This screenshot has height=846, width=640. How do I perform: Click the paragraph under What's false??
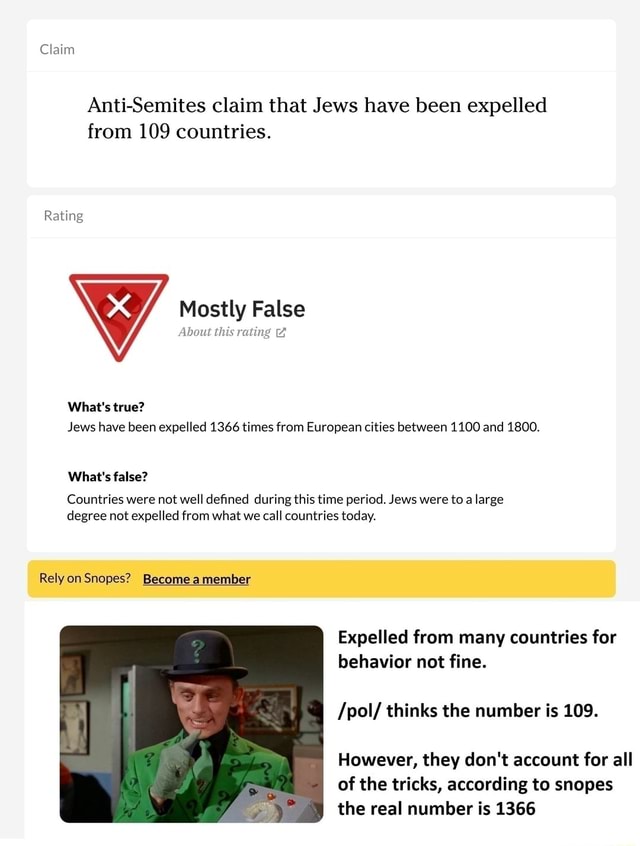[285, 507]
